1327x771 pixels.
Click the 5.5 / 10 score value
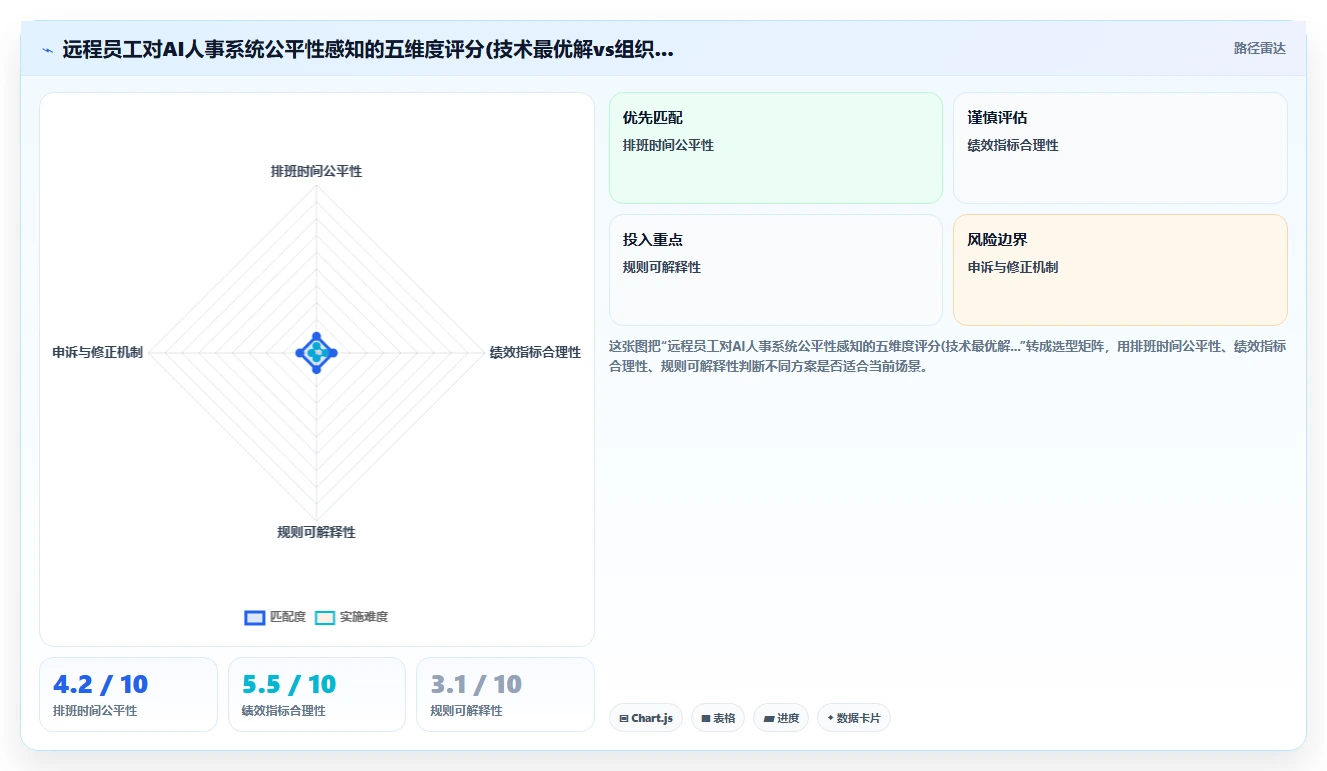pos(289,685)
